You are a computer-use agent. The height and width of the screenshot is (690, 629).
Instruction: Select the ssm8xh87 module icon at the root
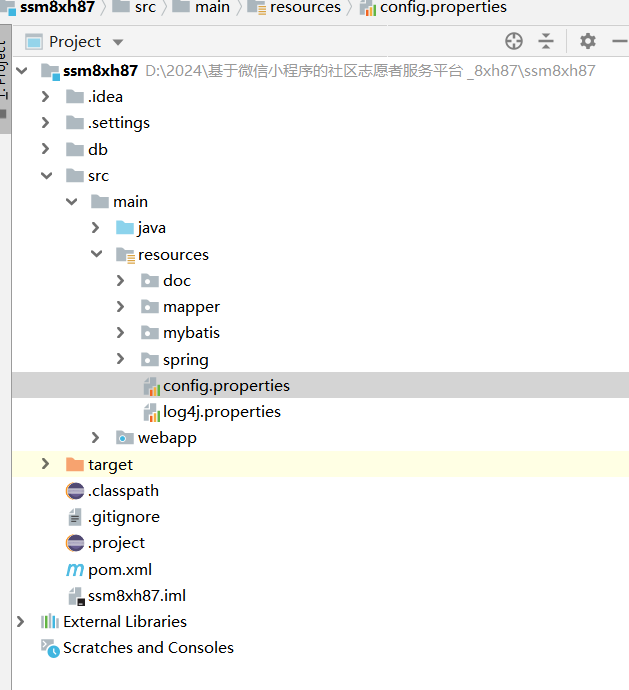50,71
